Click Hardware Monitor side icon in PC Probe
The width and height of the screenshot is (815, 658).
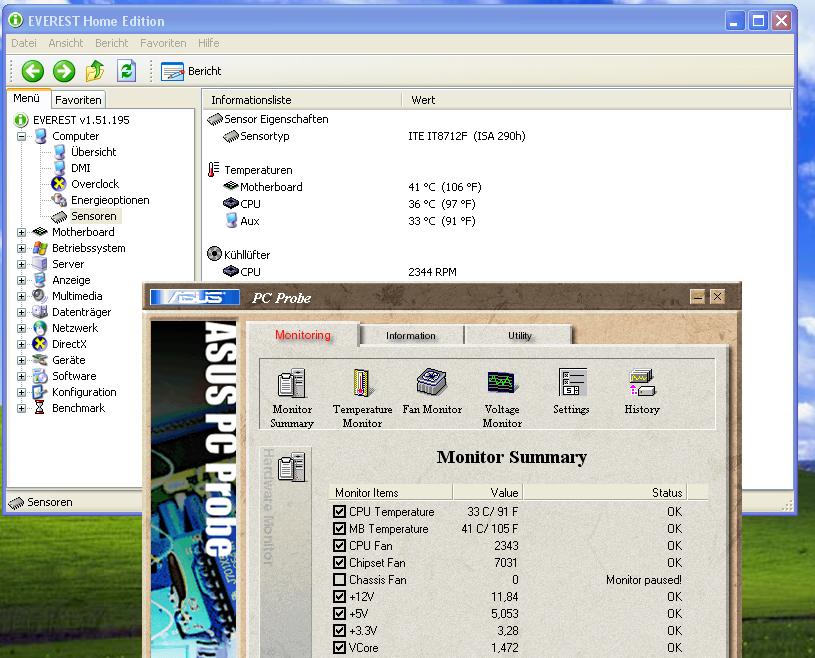point(291,467)
